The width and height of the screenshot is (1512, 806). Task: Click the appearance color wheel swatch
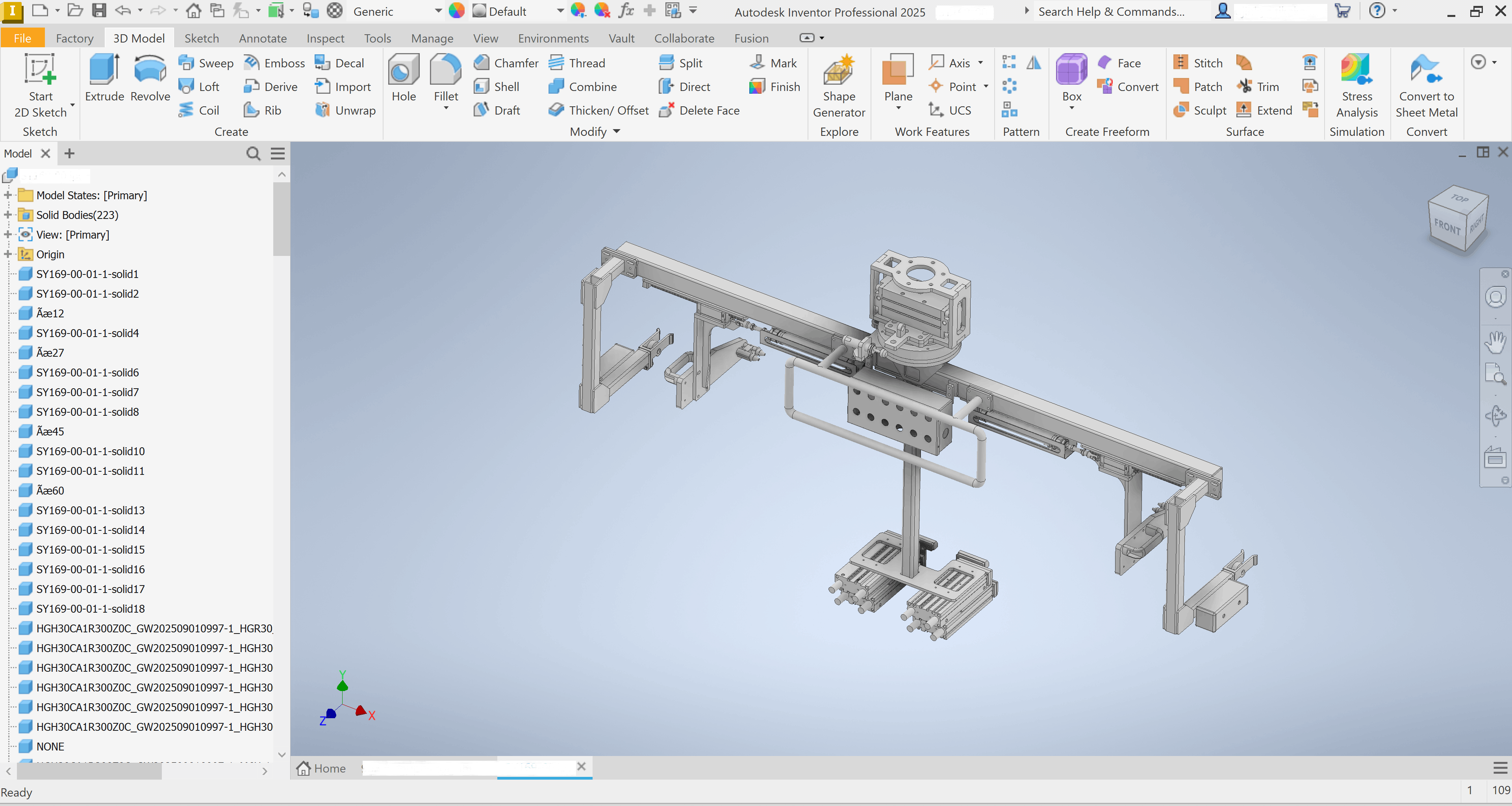pyautogui.click(x=456, y=11)
